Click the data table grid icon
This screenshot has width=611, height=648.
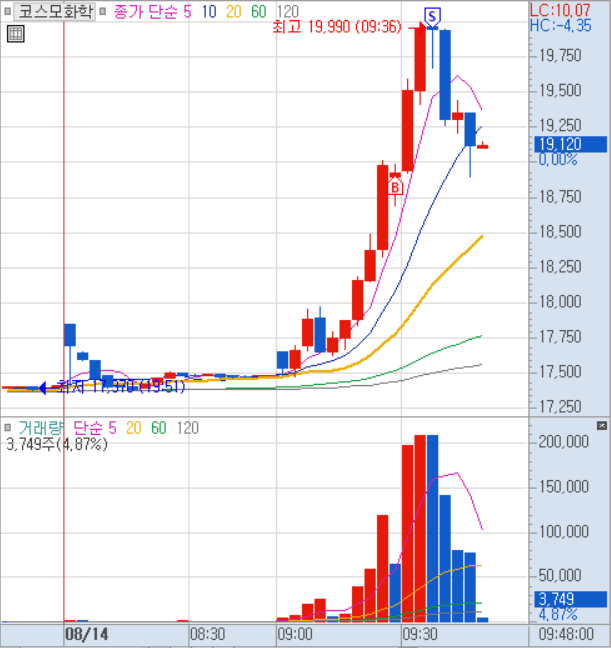pos(15,34)
